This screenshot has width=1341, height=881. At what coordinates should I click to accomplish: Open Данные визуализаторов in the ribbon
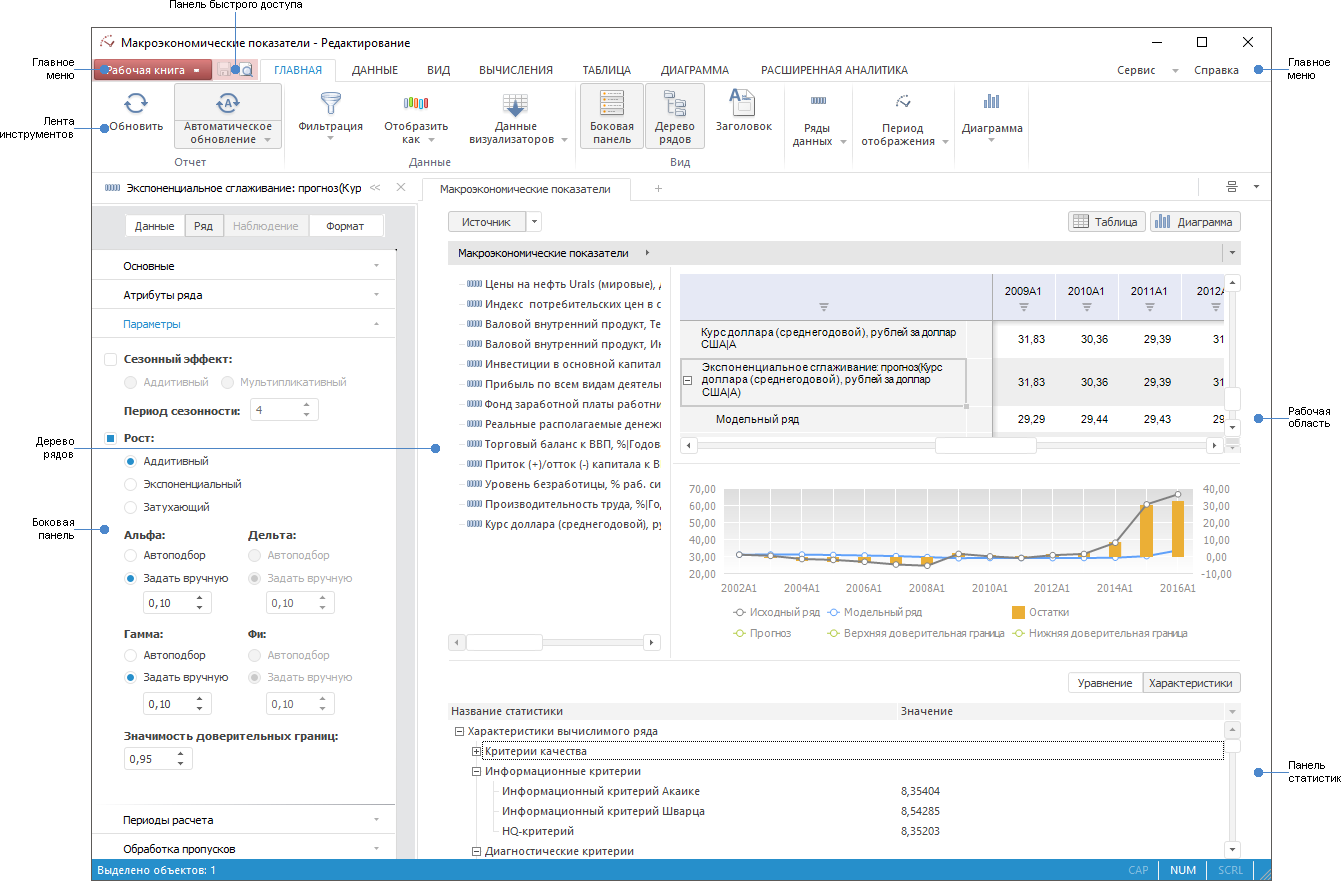click(515, 105)
